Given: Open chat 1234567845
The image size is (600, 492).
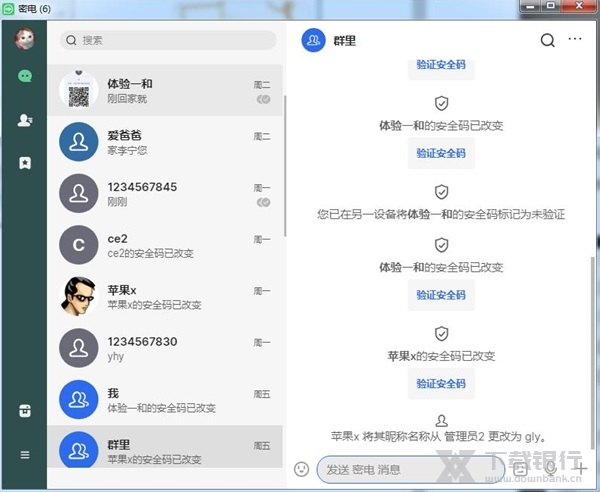Looking at the screenshot, I should [165, 194].
